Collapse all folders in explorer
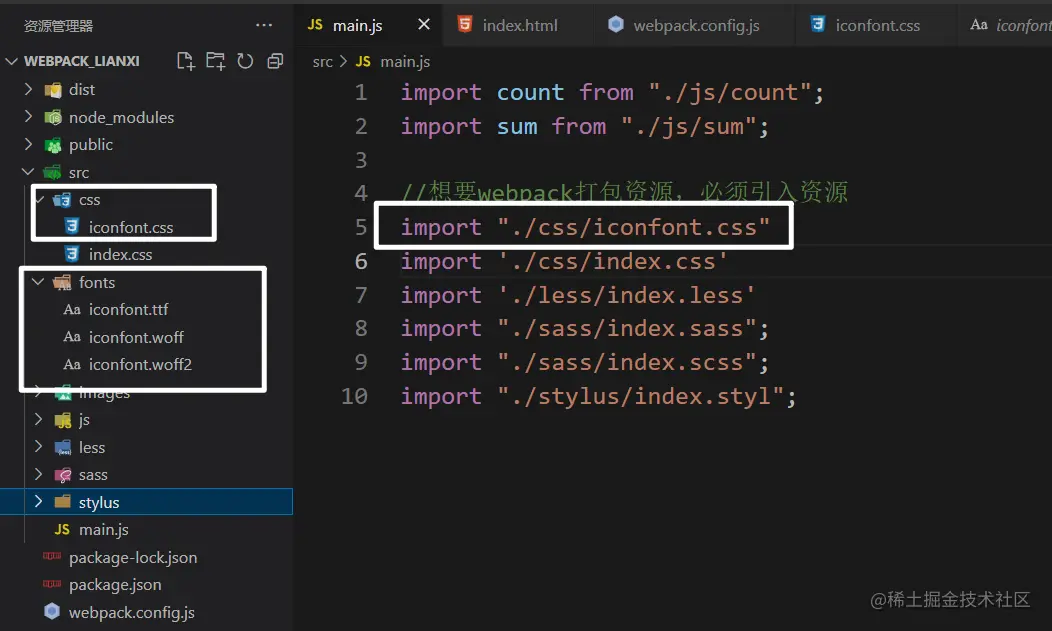The image size is (1052, 631). 275,61
